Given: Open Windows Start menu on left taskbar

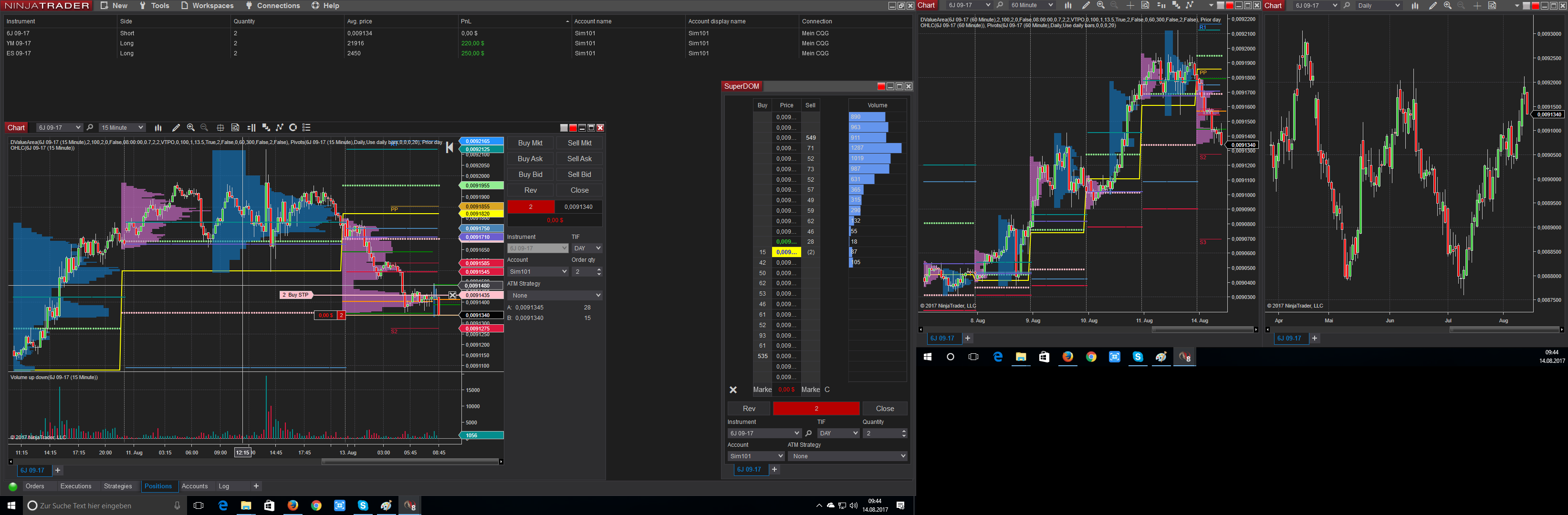Looking at the screenshot, I should click(11, 506).
